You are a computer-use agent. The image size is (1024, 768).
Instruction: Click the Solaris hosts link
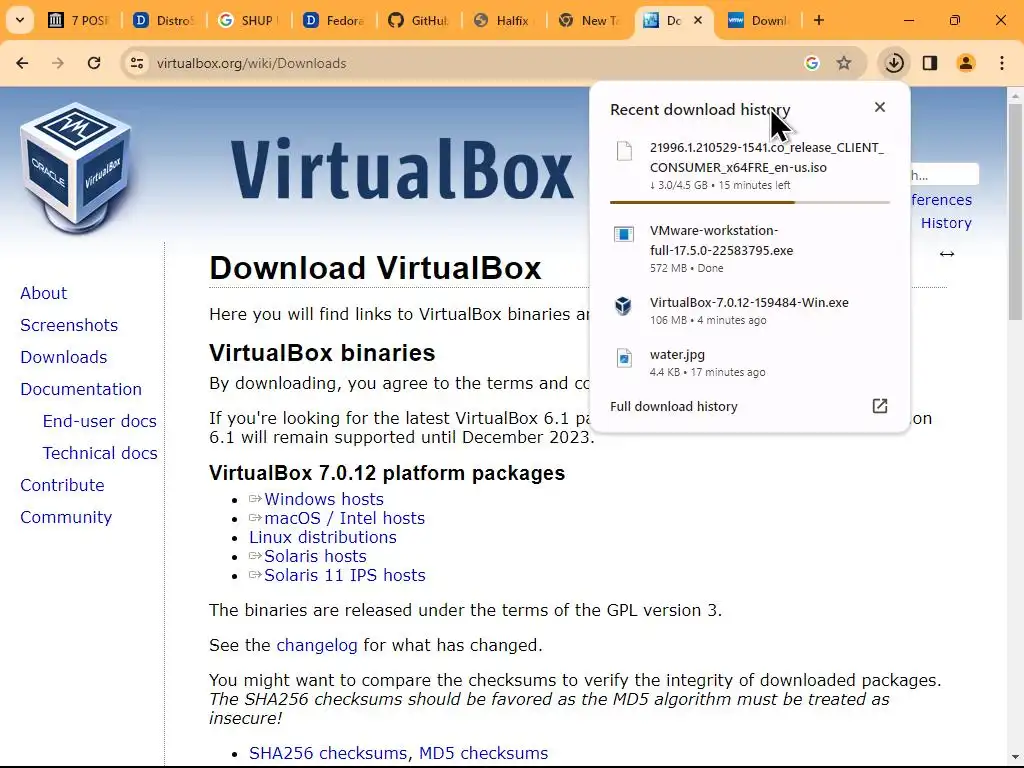(x=315, y=556)
